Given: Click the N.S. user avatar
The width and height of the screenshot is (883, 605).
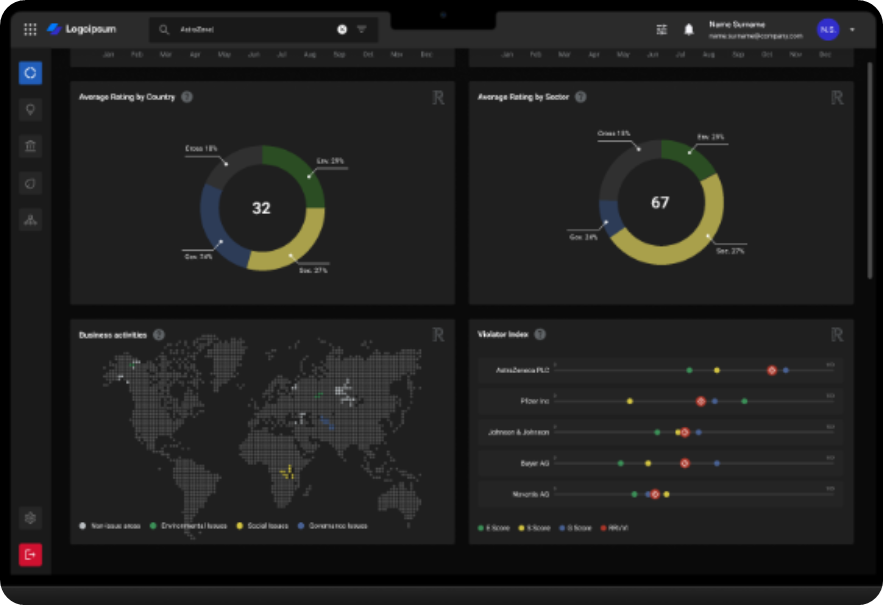Looking at the screenshot, I should coord(827,30).
